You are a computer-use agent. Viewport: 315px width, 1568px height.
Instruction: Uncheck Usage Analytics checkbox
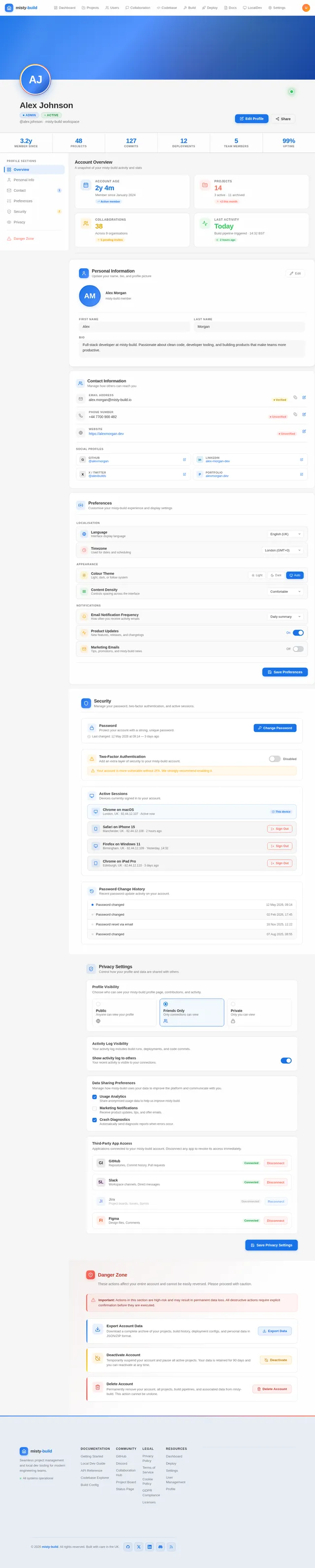[x=94, y=1097]
